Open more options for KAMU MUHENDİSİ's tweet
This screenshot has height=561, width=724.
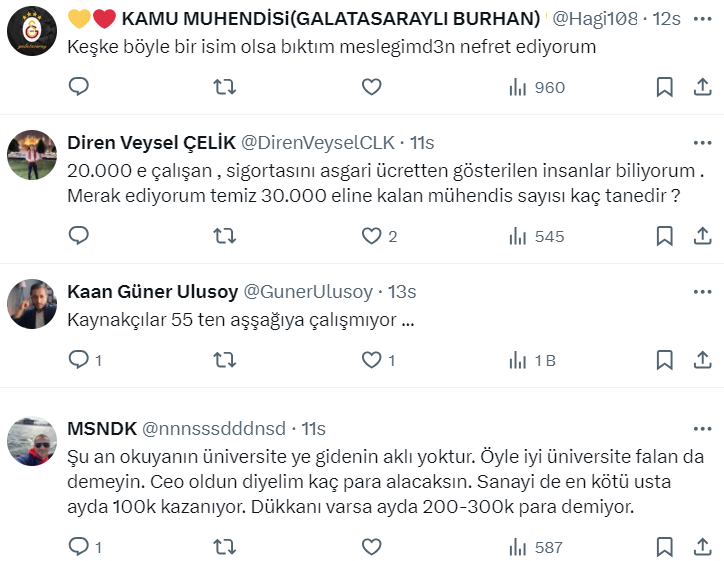point(702,18)
